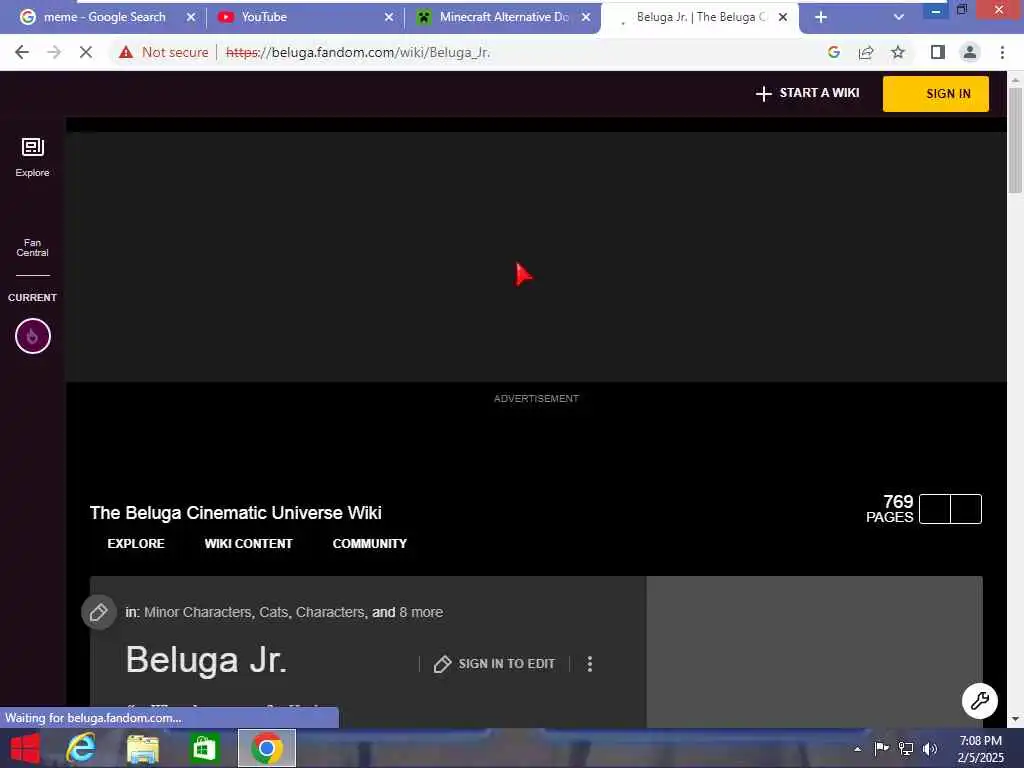This screenshot has width=1024, height=768.
Task: Close the Minecraft Alternative tab
Action: click(x=586, y=17)
